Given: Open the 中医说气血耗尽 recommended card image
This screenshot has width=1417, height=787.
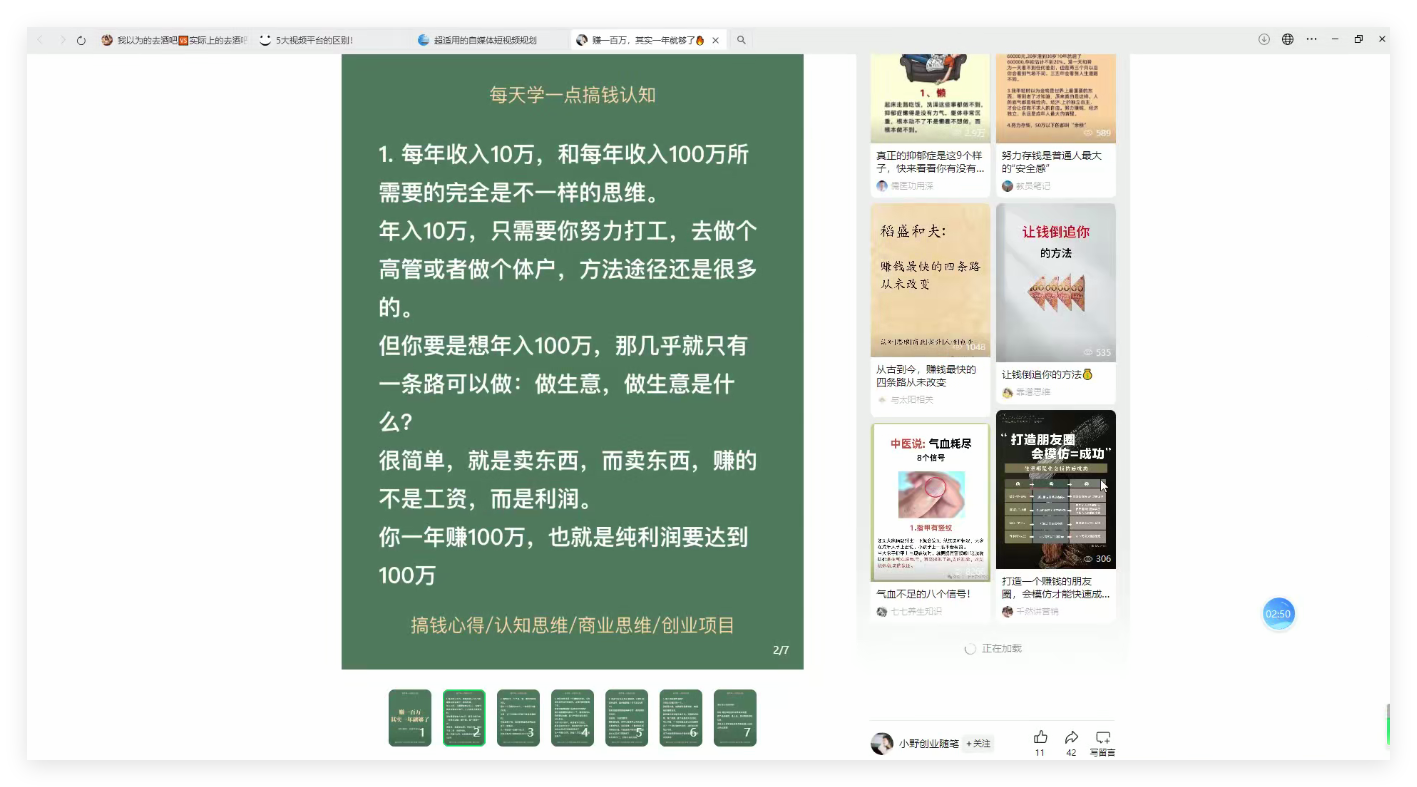Looking at the screenshot, I should (x=930, y=502).
